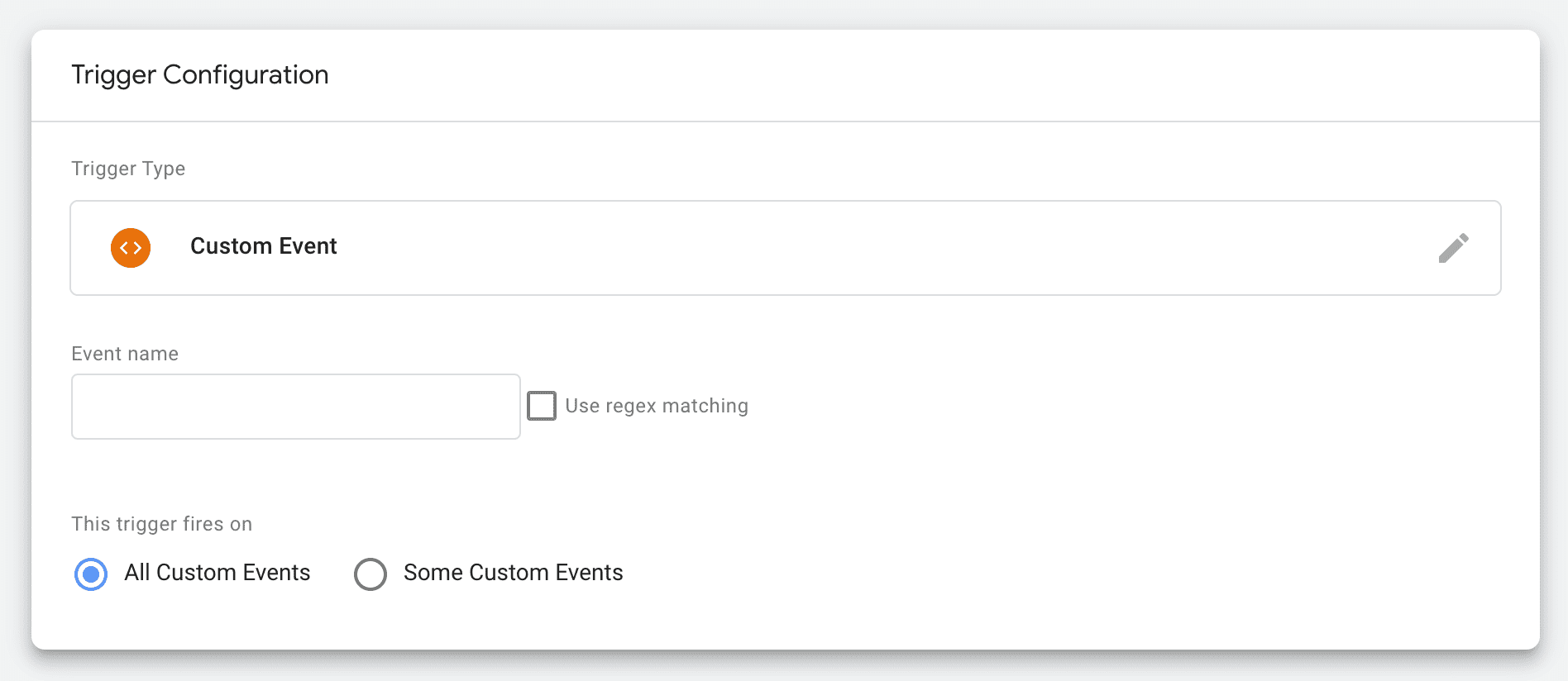Click empty middle area of trigger type box

(827, 248)
